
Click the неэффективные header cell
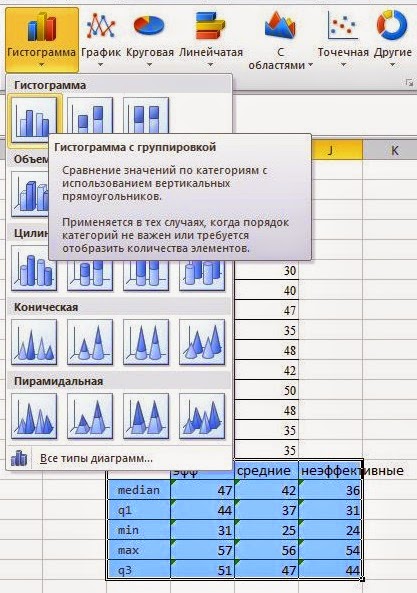(330, 470)
